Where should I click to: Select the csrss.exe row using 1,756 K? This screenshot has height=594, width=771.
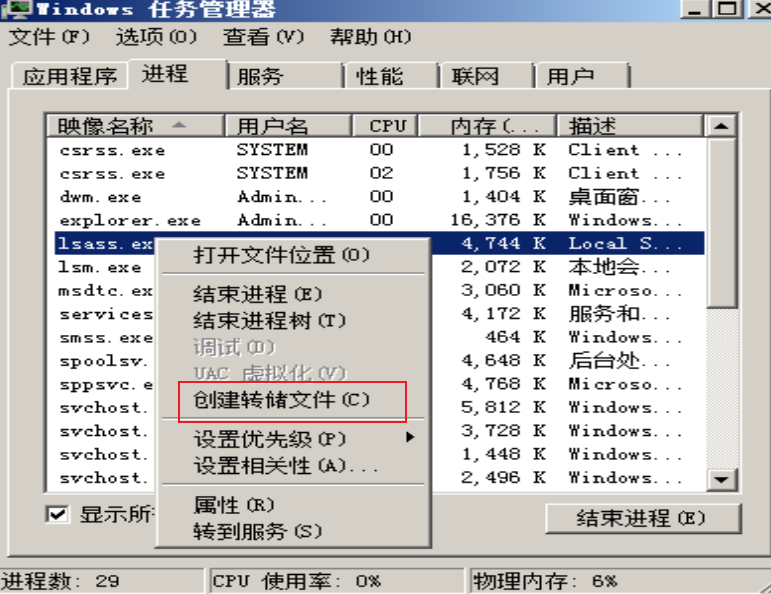click(x=380, y=174)
